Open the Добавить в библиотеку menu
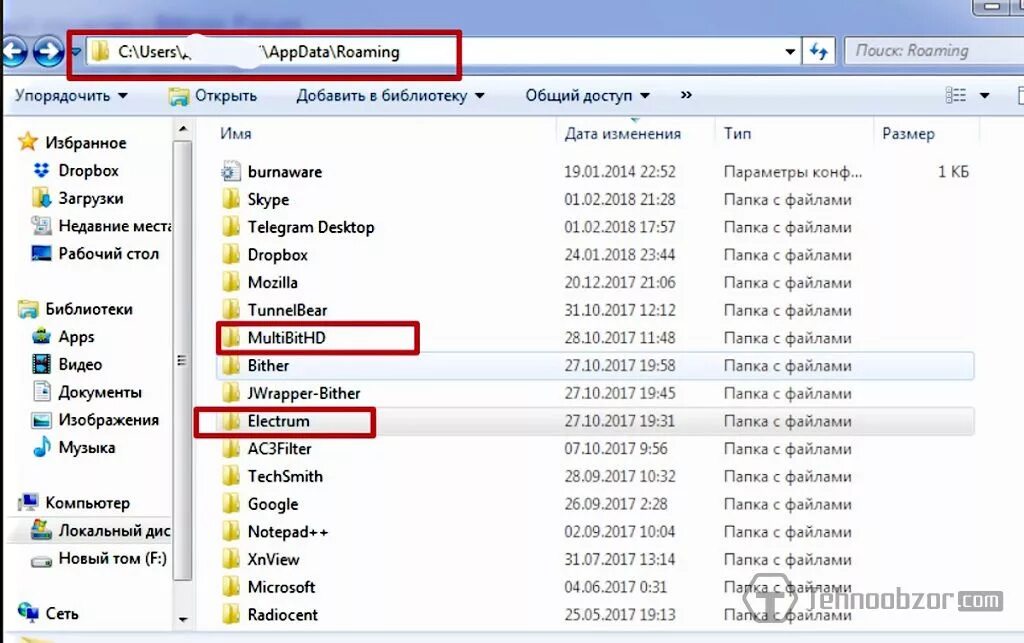This screenshot has height=643, width=1024. pyautogui.click(x=391, y=95)
